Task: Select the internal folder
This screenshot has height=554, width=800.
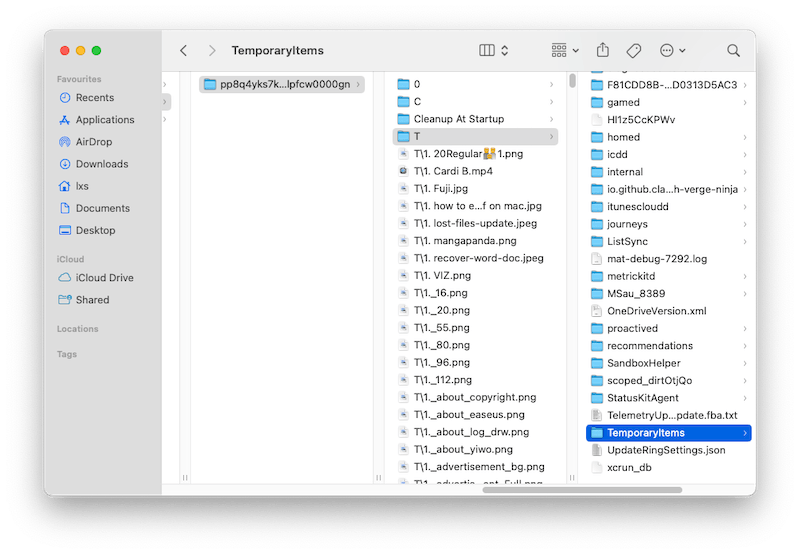Action: coord(669,172)
